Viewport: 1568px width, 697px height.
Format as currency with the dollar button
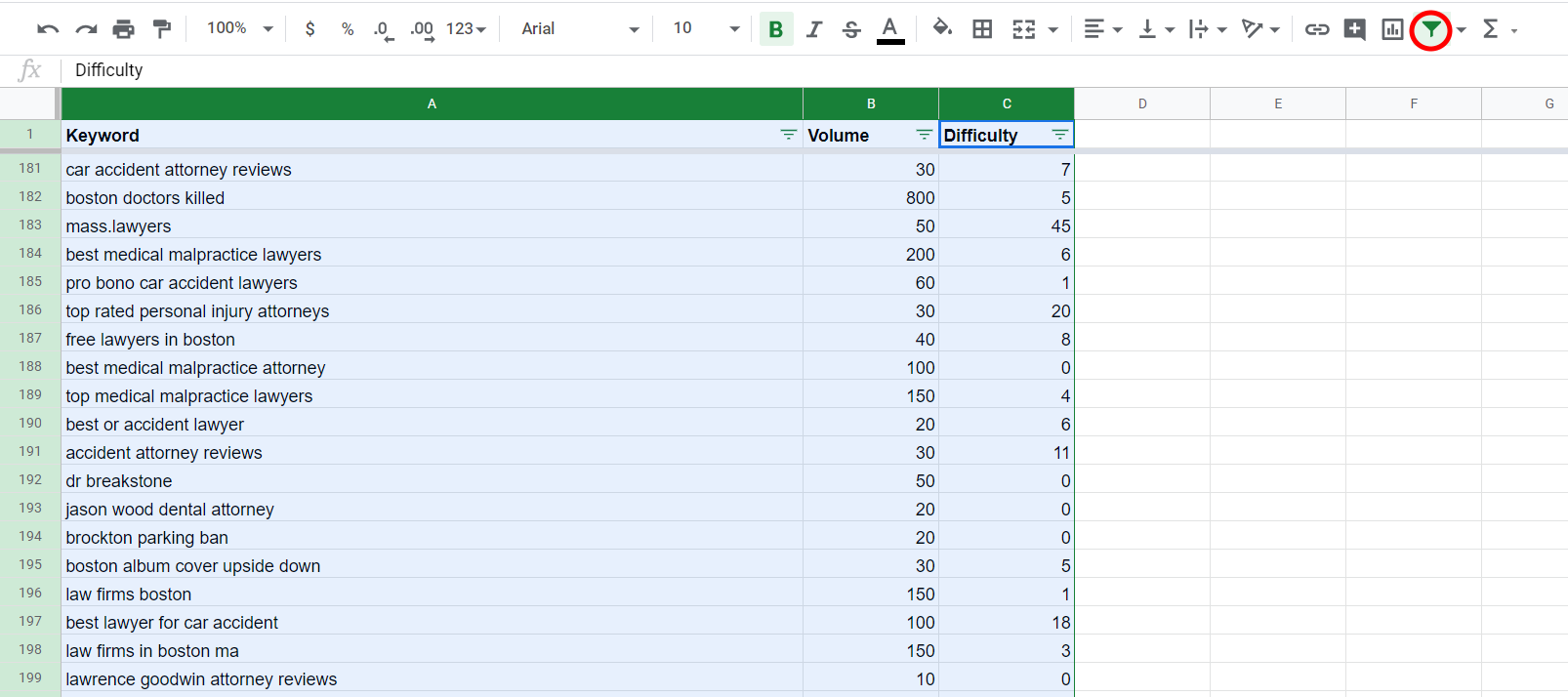[x=309, y=29]
